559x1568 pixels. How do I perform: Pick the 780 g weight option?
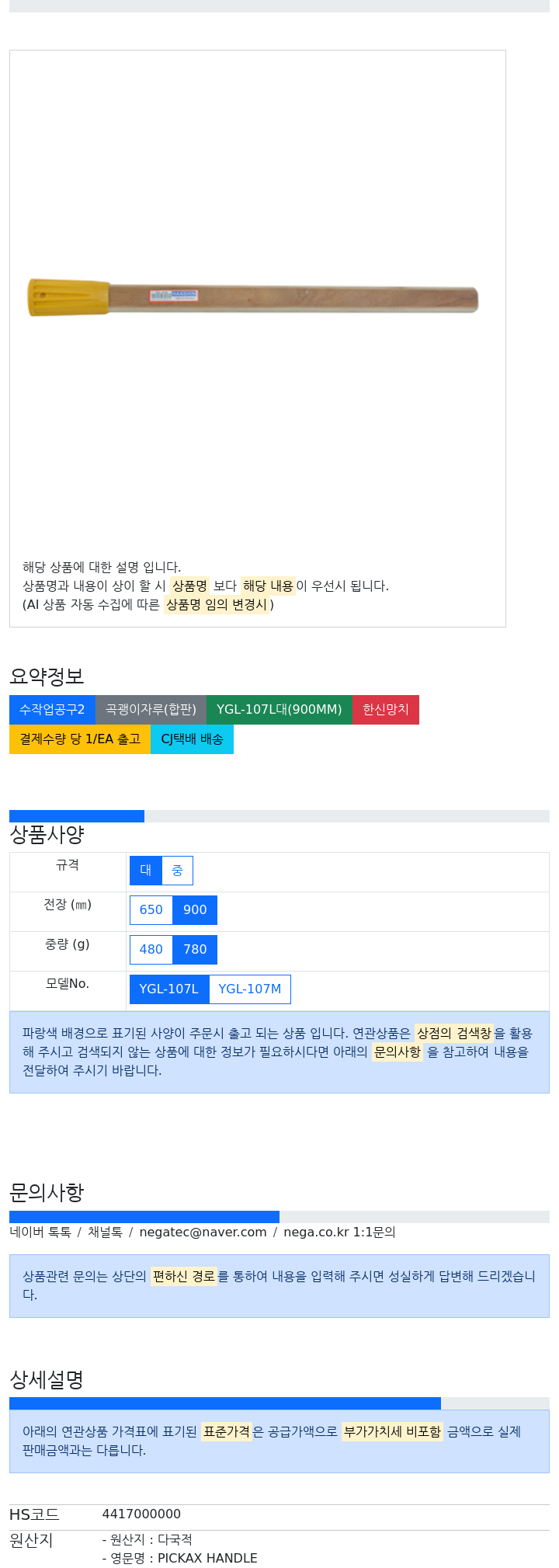(195, 950)
